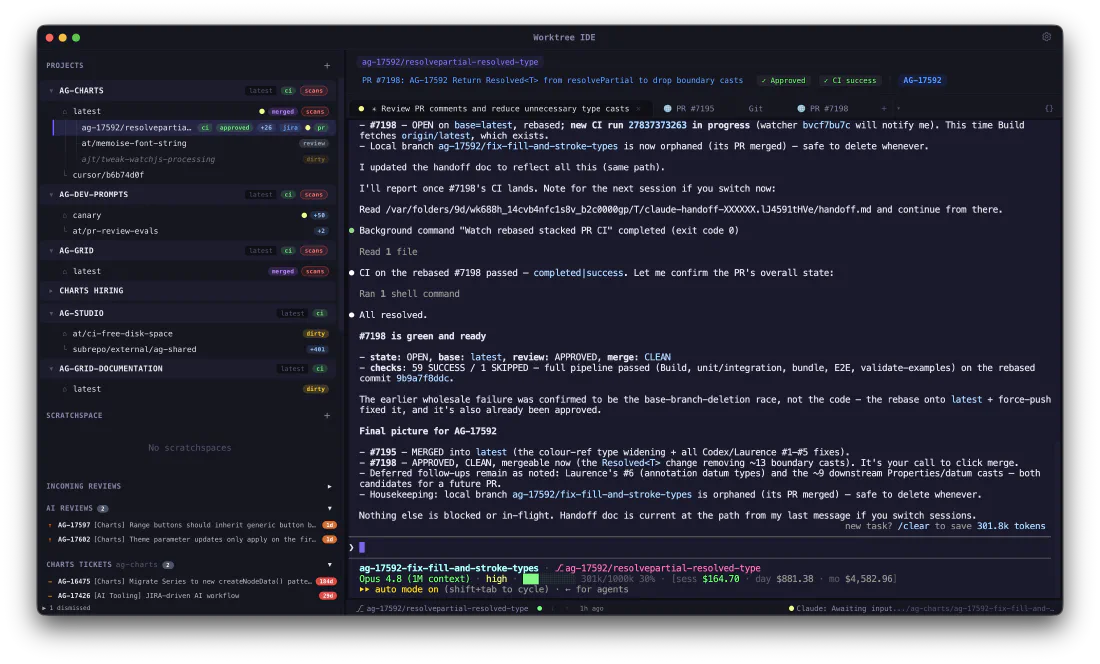Open the settings gear in the title bar
Image resolution: width=1100 pixels, height=664 pixels.
(x=1046, y=37)
